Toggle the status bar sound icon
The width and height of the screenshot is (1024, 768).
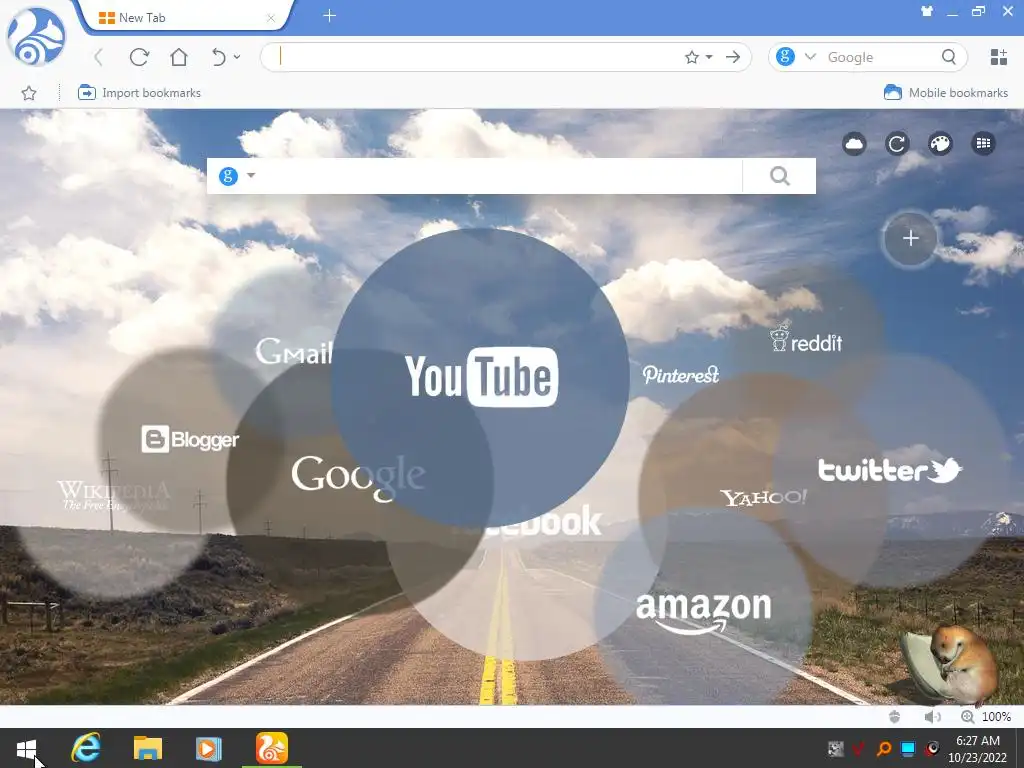[932, 716]
